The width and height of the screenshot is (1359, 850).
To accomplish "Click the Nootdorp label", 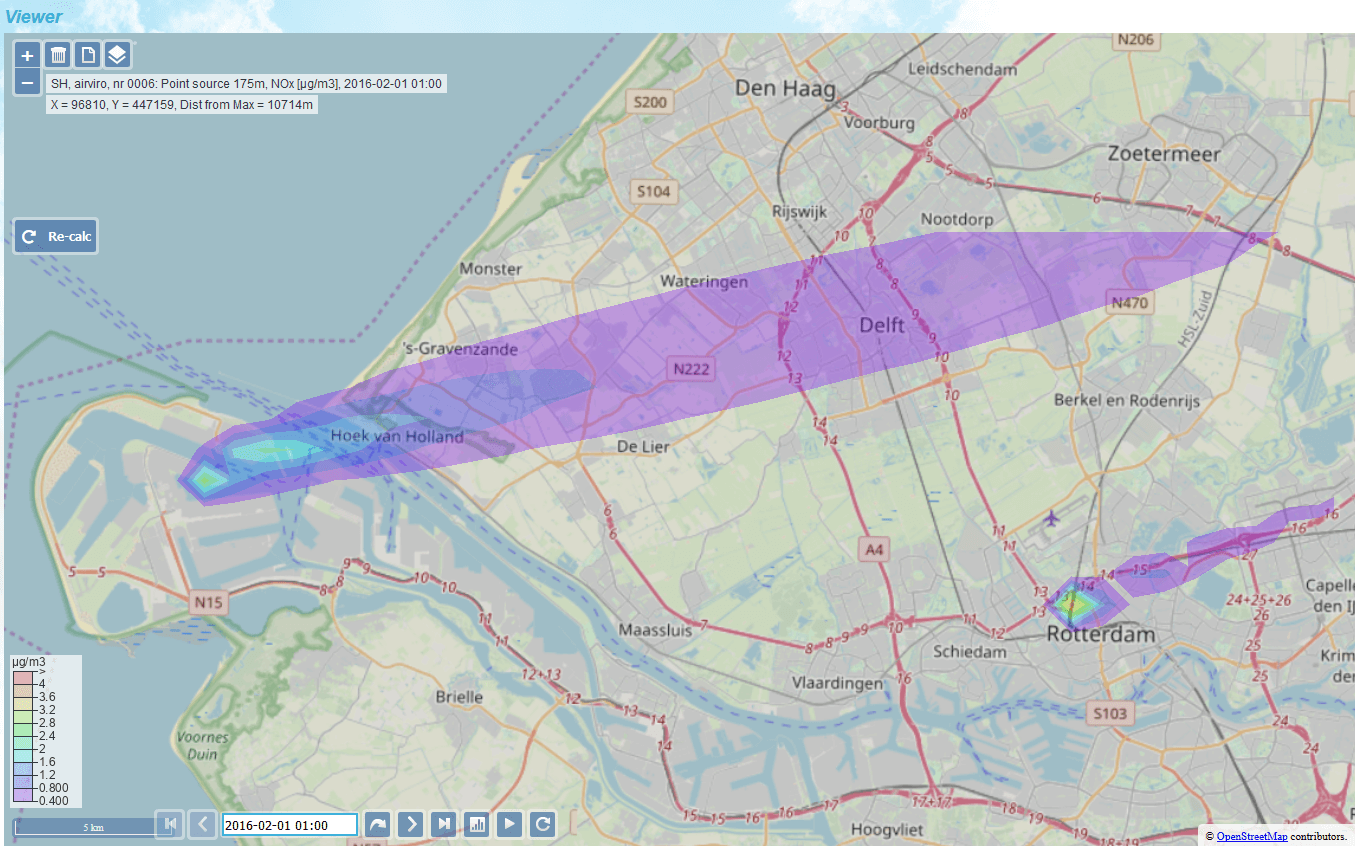I will click(x=958, y=217).
